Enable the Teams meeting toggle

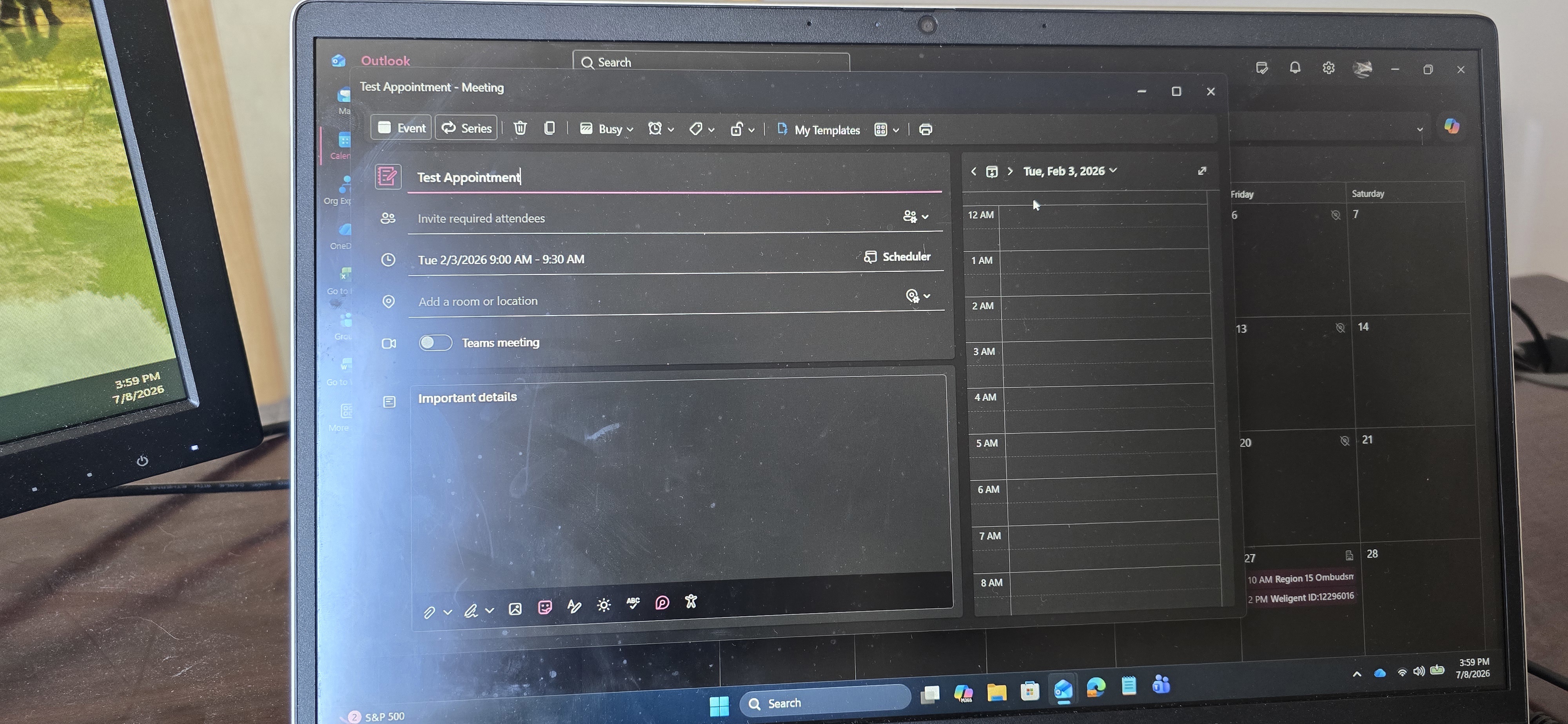[435, 342]
